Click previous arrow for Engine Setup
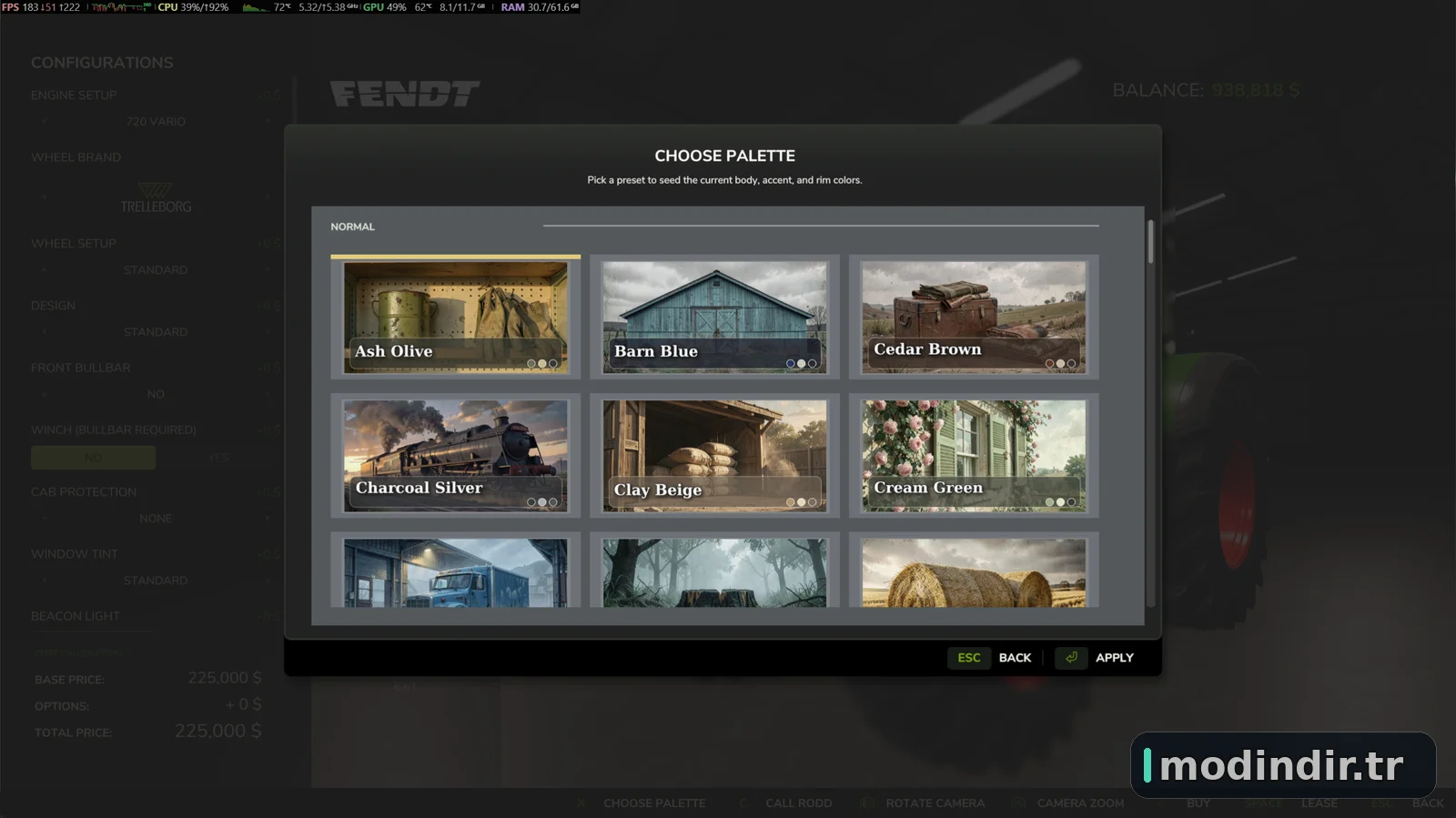1456x818 pixels. [x=44, y=121]
